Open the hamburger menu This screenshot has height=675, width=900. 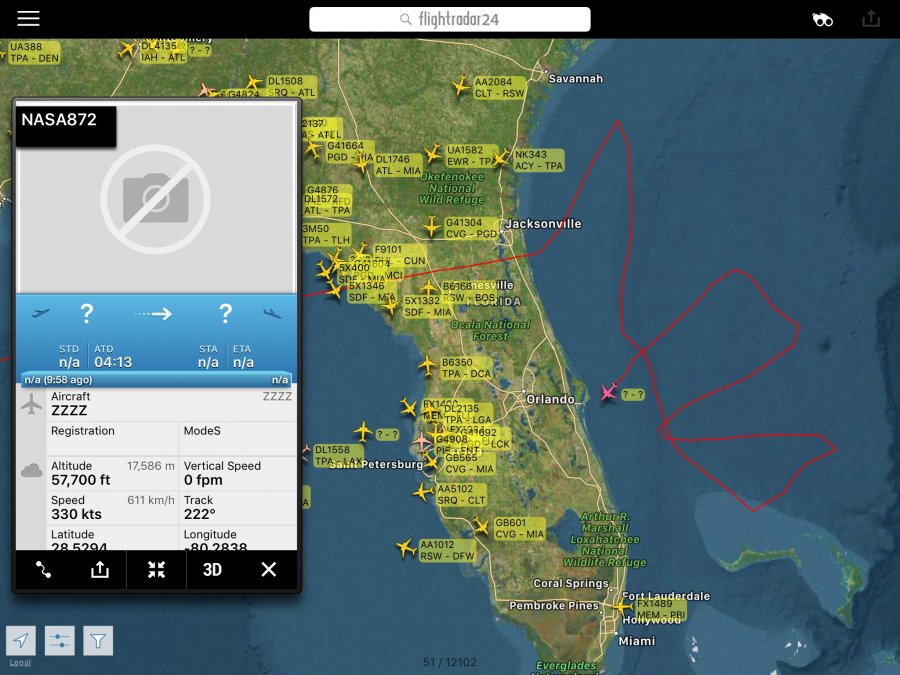tap(28, 19)
